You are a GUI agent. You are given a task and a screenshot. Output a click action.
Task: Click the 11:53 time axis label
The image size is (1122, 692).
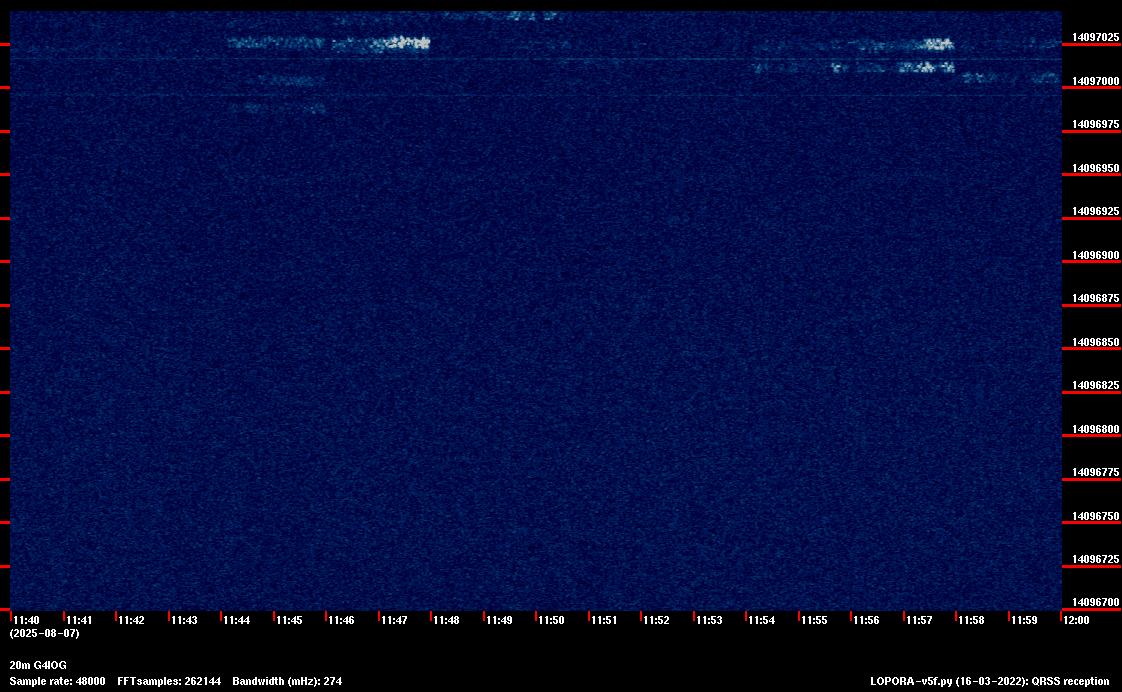(709, 620)
